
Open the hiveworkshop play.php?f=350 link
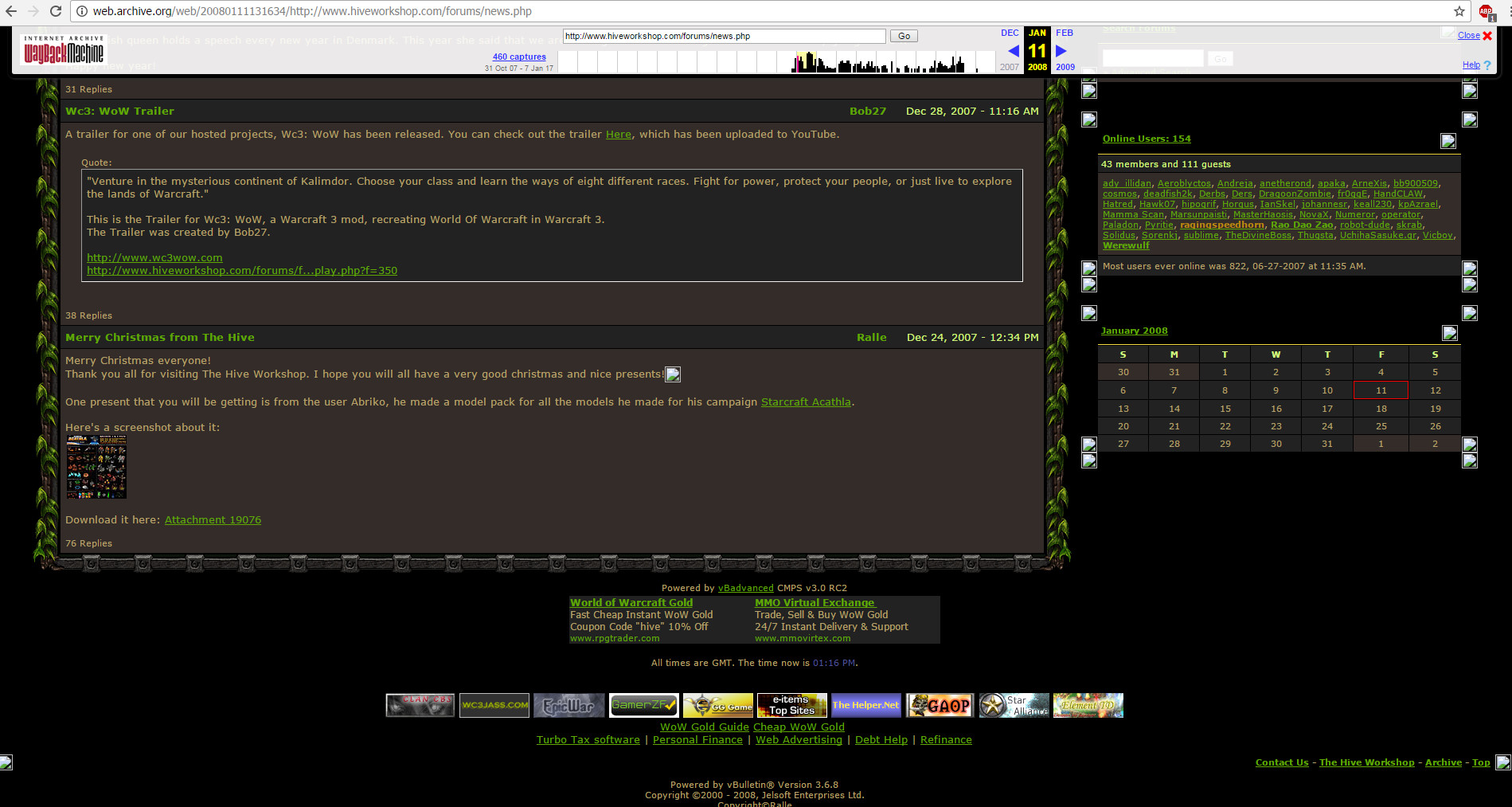coord(242,271)
